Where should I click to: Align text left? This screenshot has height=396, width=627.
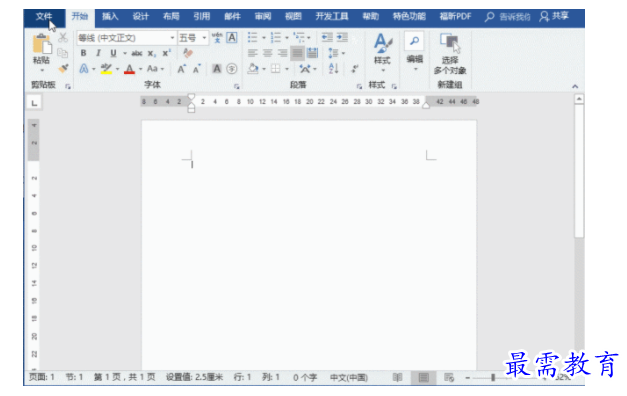coord(252,53)
